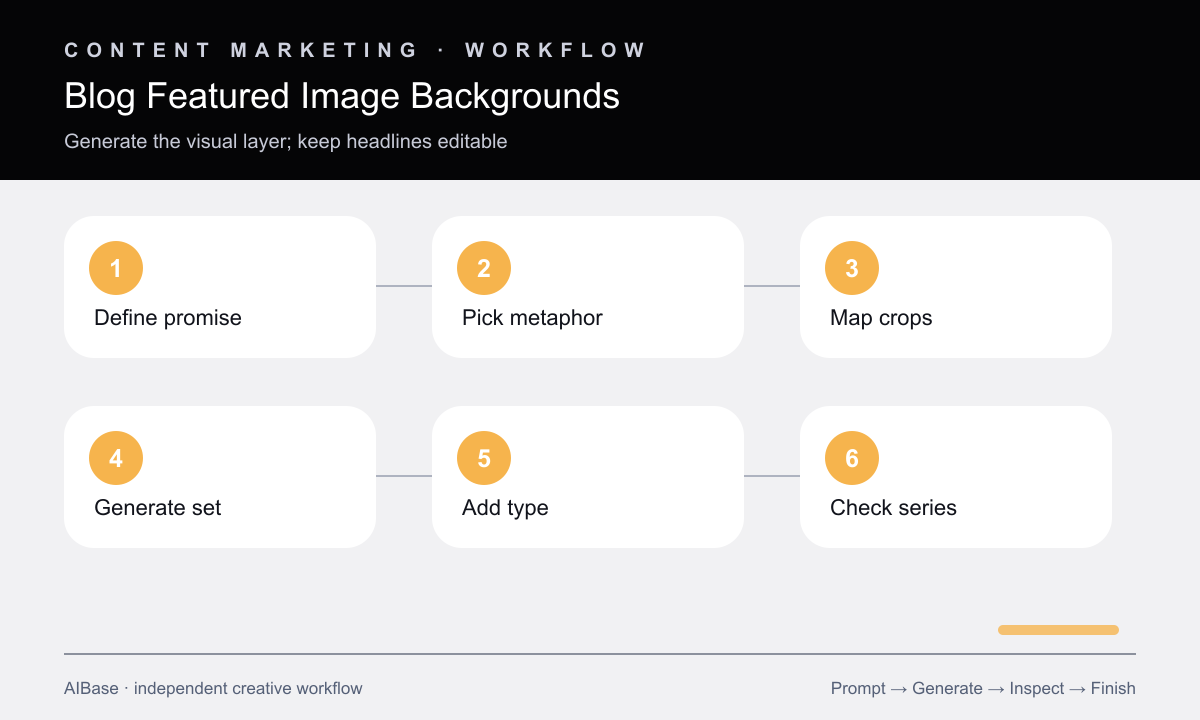Click the orange step 1 circle
The image size is (1200, 720).
click(x=116, y=268)
